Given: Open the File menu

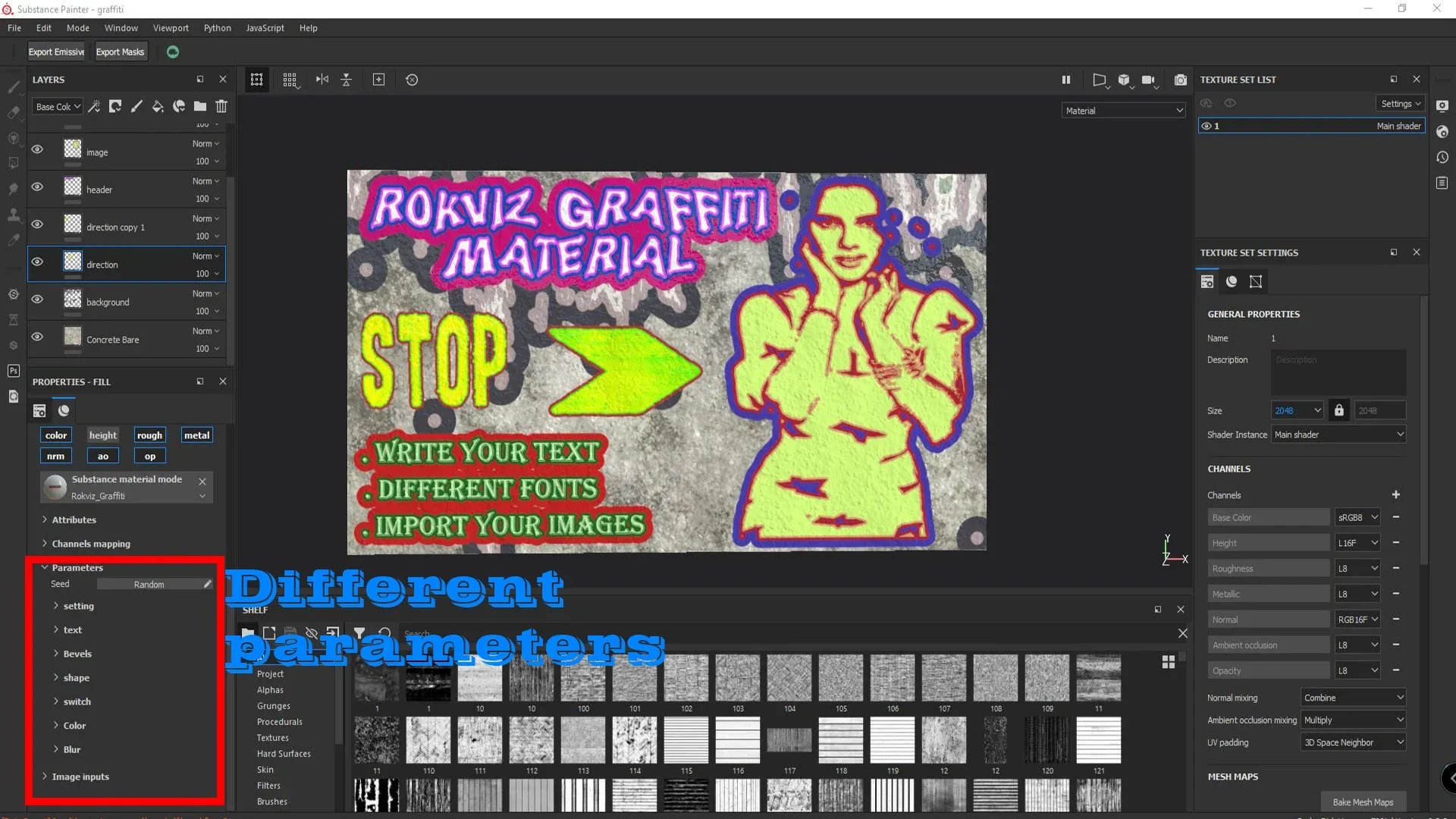Looking at the screenshot, I should click(x=14, y=28).
